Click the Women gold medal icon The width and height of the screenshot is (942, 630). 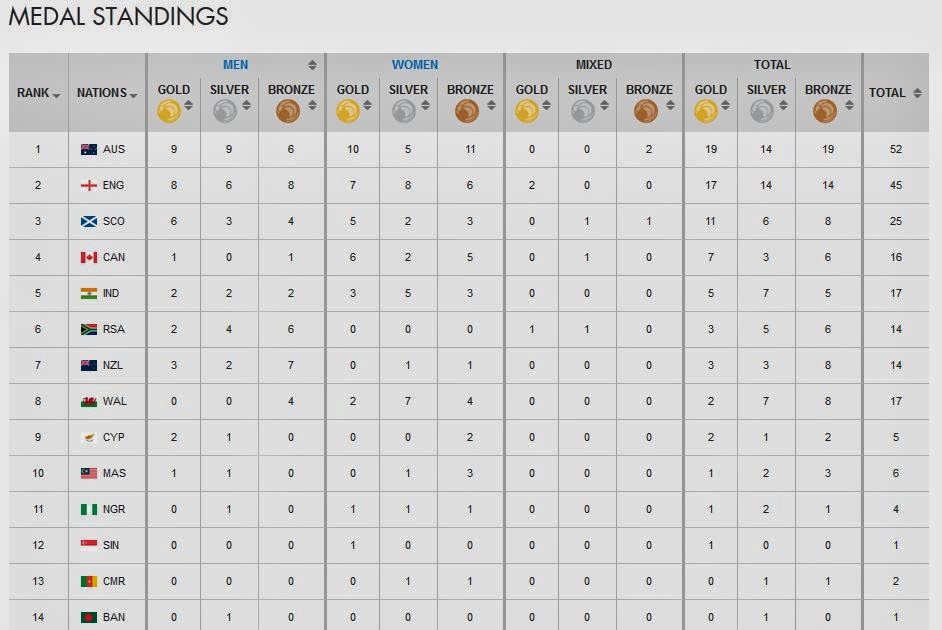click(348, 112)
